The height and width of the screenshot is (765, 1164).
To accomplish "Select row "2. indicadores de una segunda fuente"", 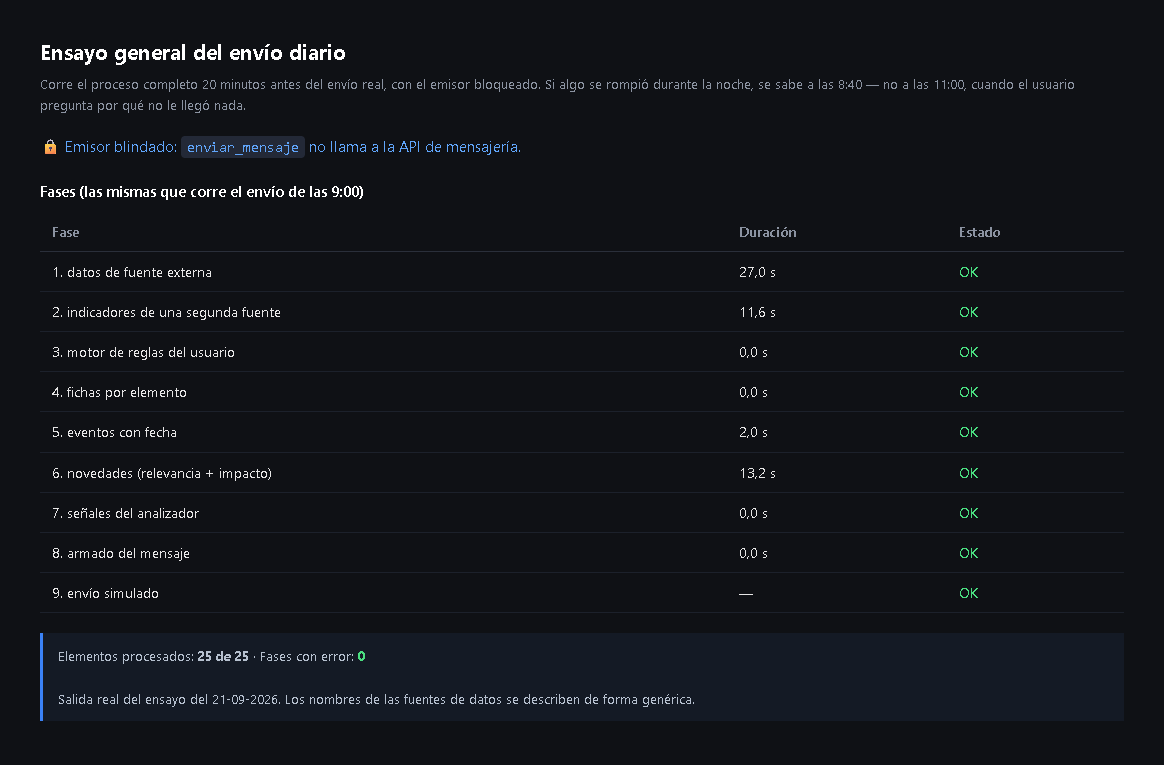I will pyautogui.click(x=582, y=312).
